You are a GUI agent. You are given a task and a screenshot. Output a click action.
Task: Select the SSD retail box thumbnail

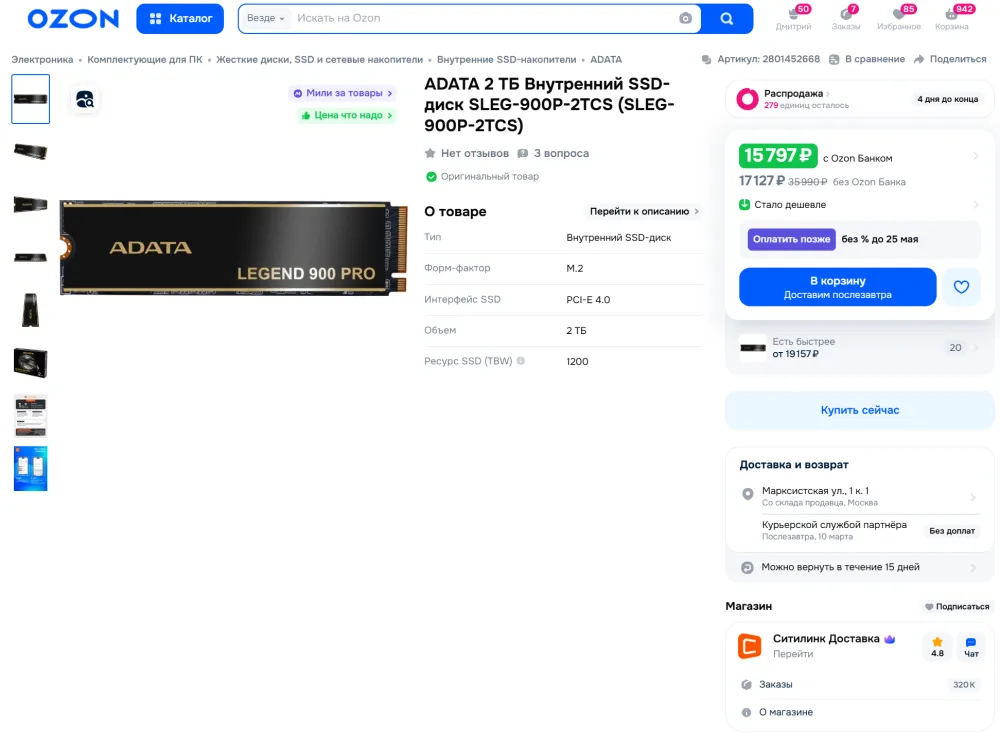point(31,363)
